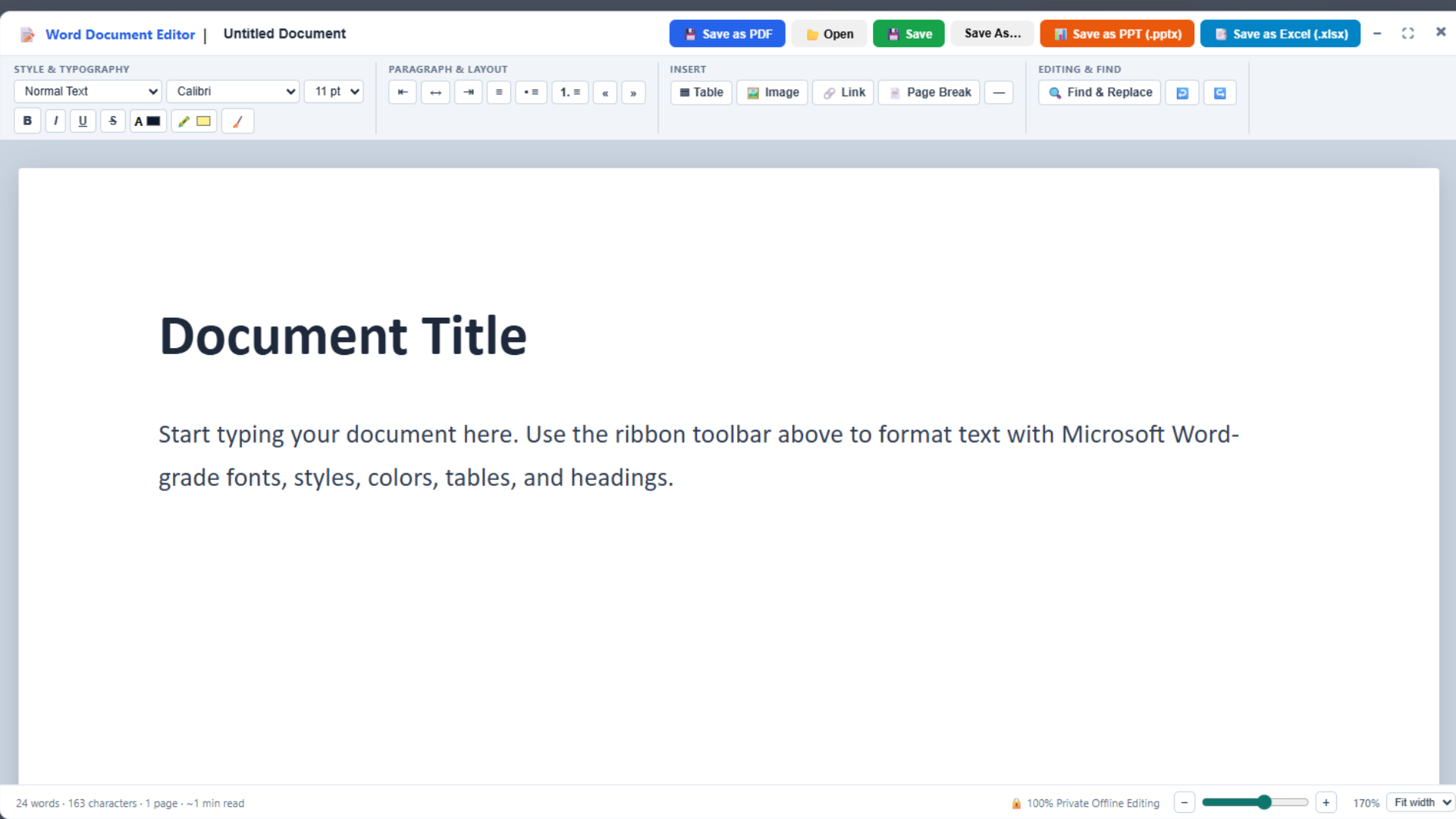Click the Open file button
This screenshot has height=819, width=1456.
[x=829, y=33]
